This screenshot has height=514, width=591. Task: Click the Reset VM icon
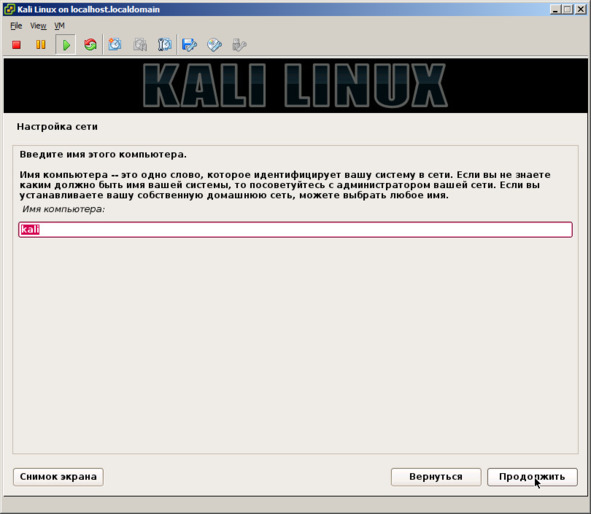point(90,45)
